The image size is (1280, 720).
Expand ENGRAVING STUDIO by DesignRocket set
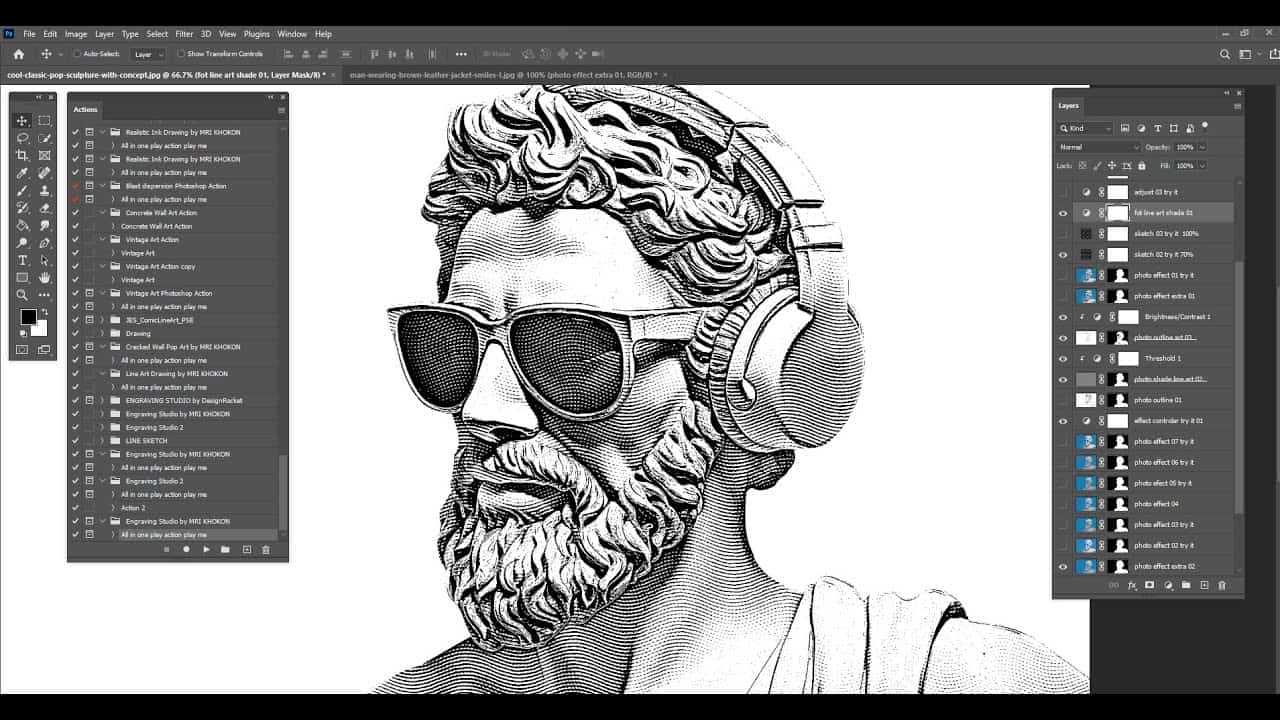pos(102,400)
